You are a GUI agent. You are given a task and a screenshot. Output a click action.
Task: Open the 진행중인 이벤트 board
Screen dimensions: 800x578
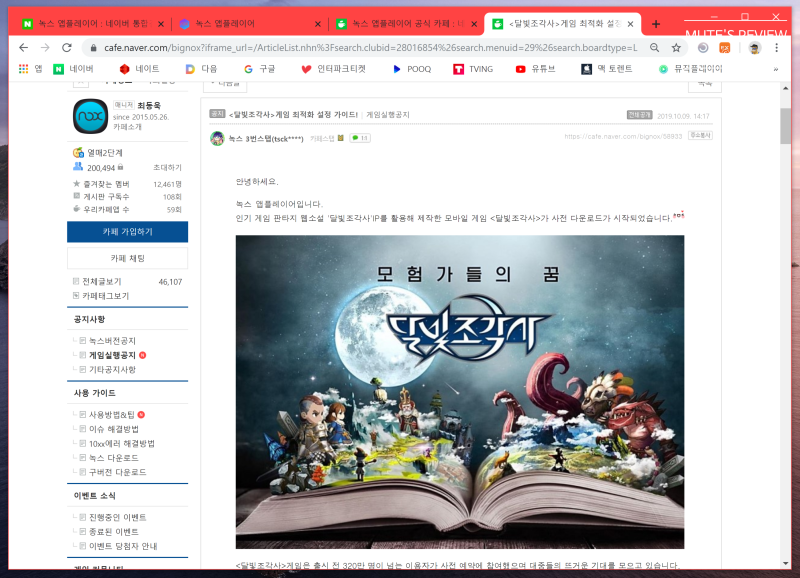(117, 517)
